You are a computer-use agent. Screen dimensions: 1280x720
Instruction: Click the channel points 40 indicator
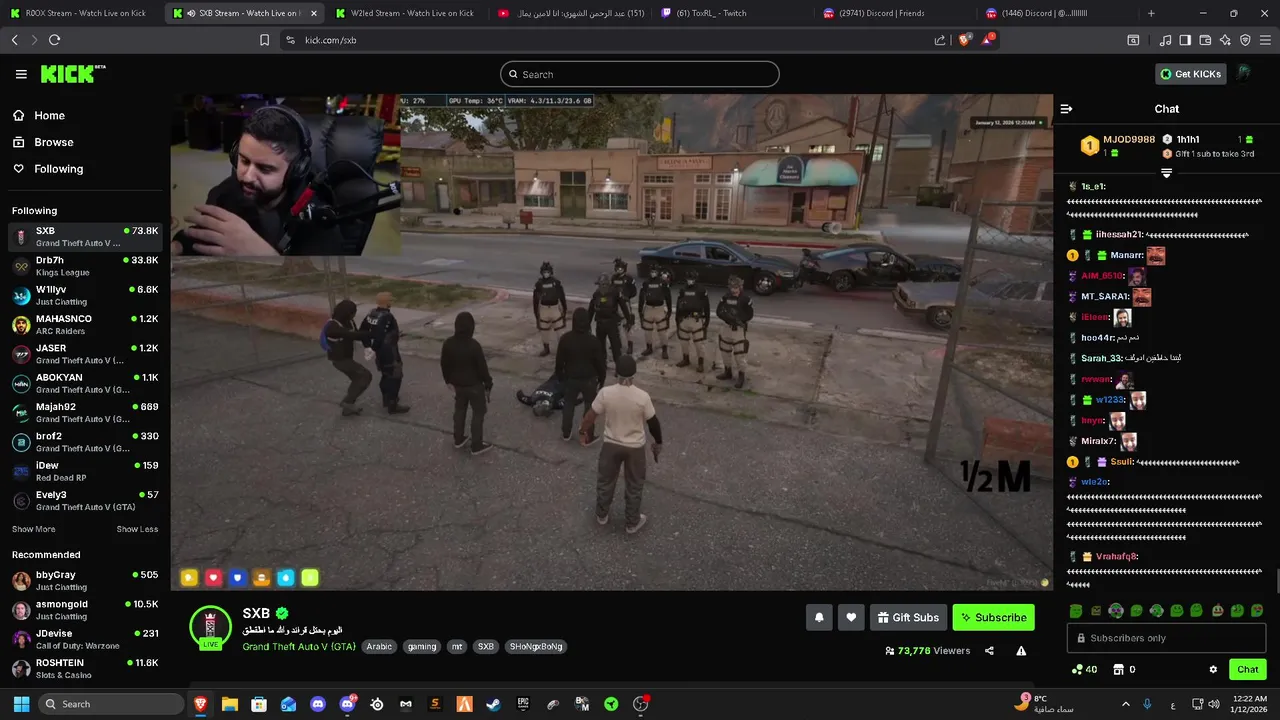pyautogui.click(x=1084, y=670)
